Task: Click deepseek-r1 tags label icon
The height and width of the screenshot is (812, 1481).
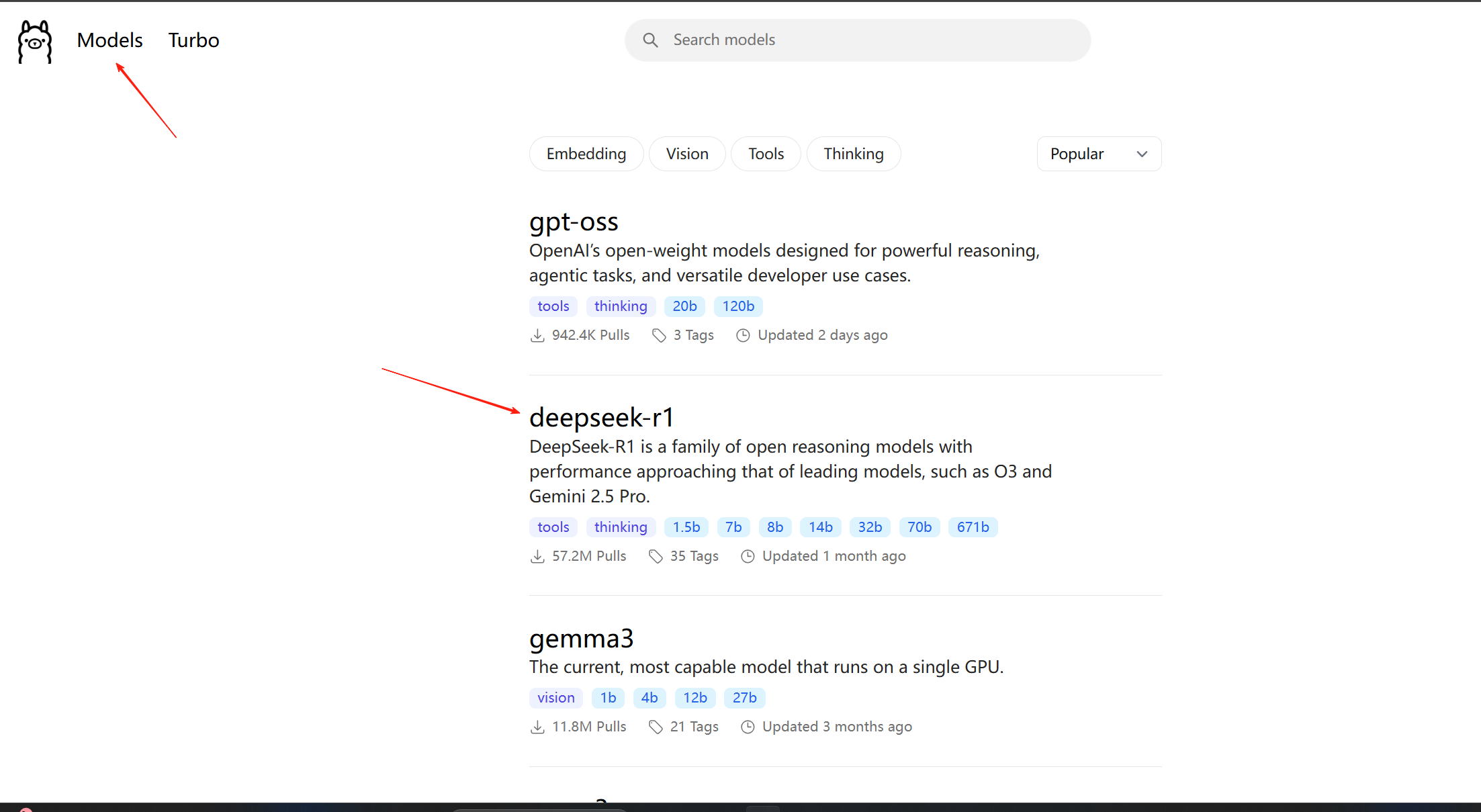Action: [x=656, y=556]
